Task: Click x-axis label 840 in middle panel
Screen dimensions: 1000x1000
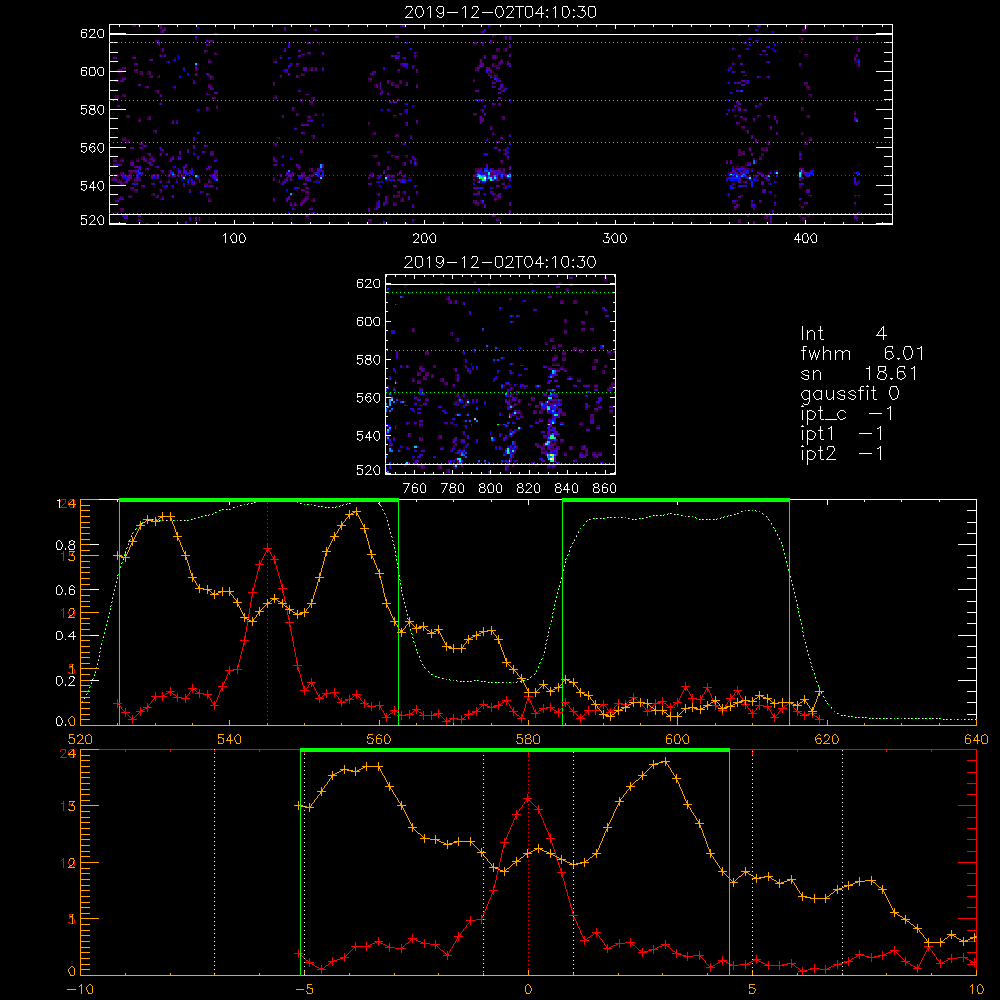Action: coord(566,489)
